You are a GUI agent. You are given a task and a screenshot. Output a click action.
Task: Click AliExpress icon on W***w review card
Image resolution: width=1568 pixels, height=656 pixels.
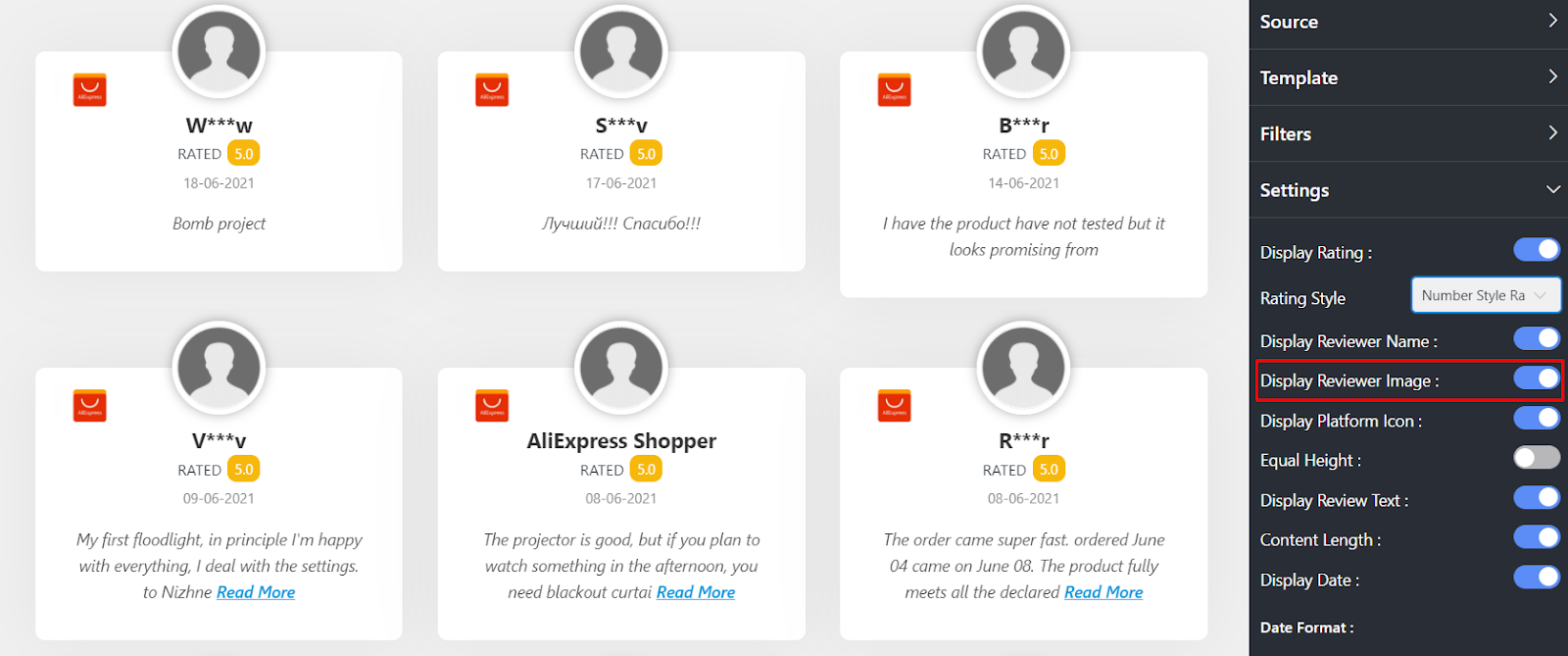point(89,89)
